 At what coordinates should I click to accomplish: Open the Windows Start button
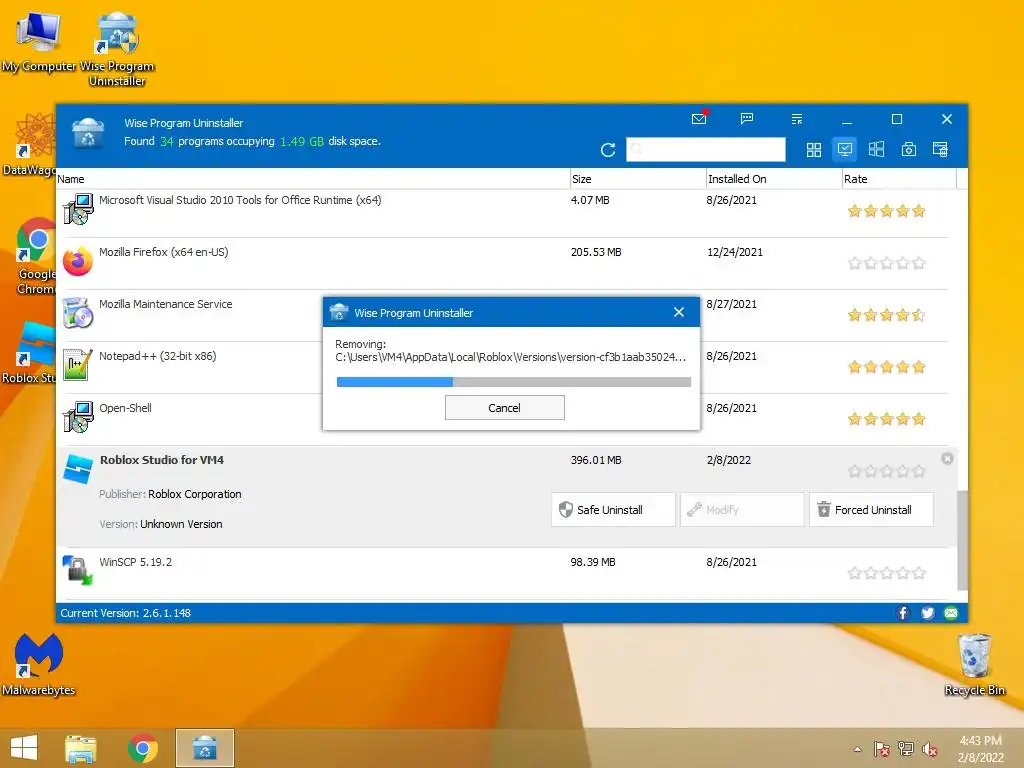[24, 748]
